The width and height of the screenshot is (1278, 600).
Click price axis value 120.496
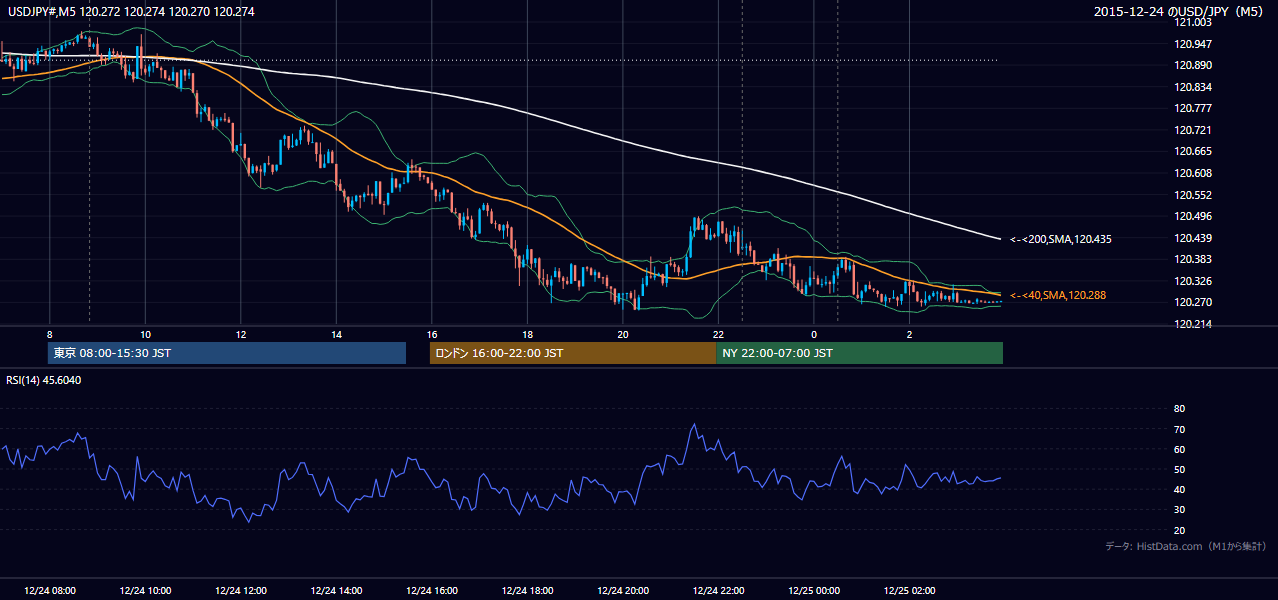click(1192, 216)
